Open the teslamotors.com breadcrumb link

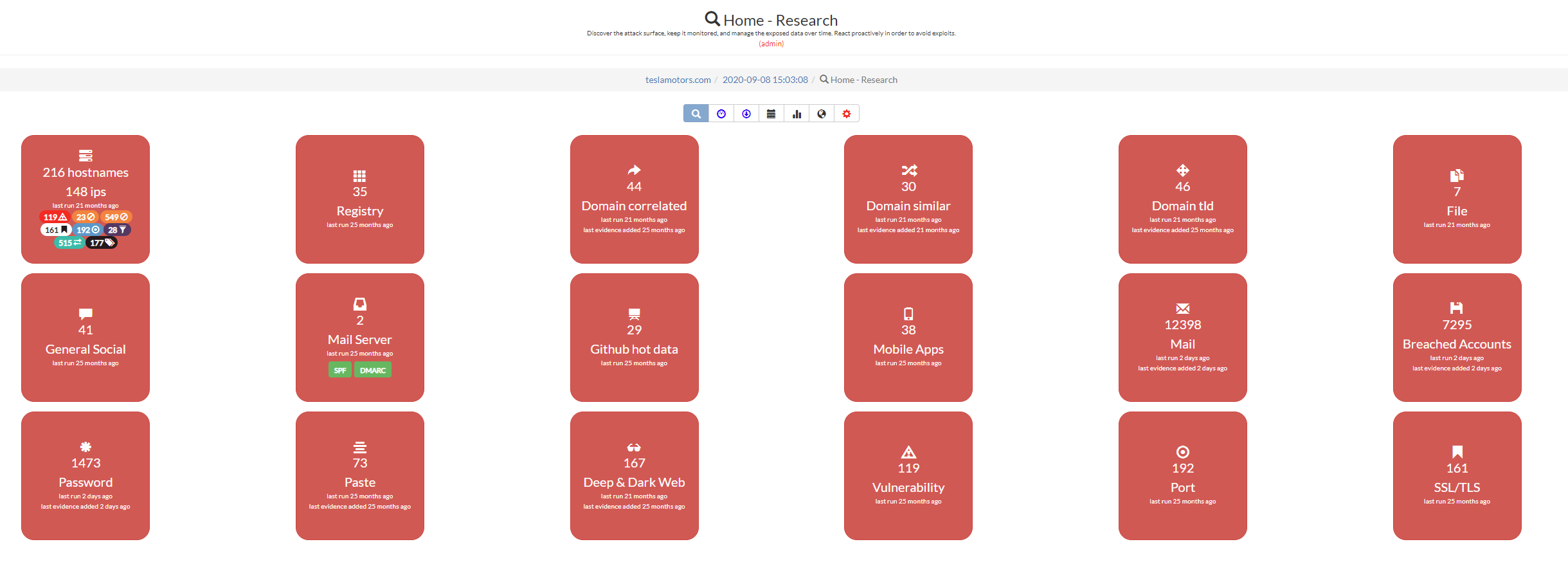[678, 80]
